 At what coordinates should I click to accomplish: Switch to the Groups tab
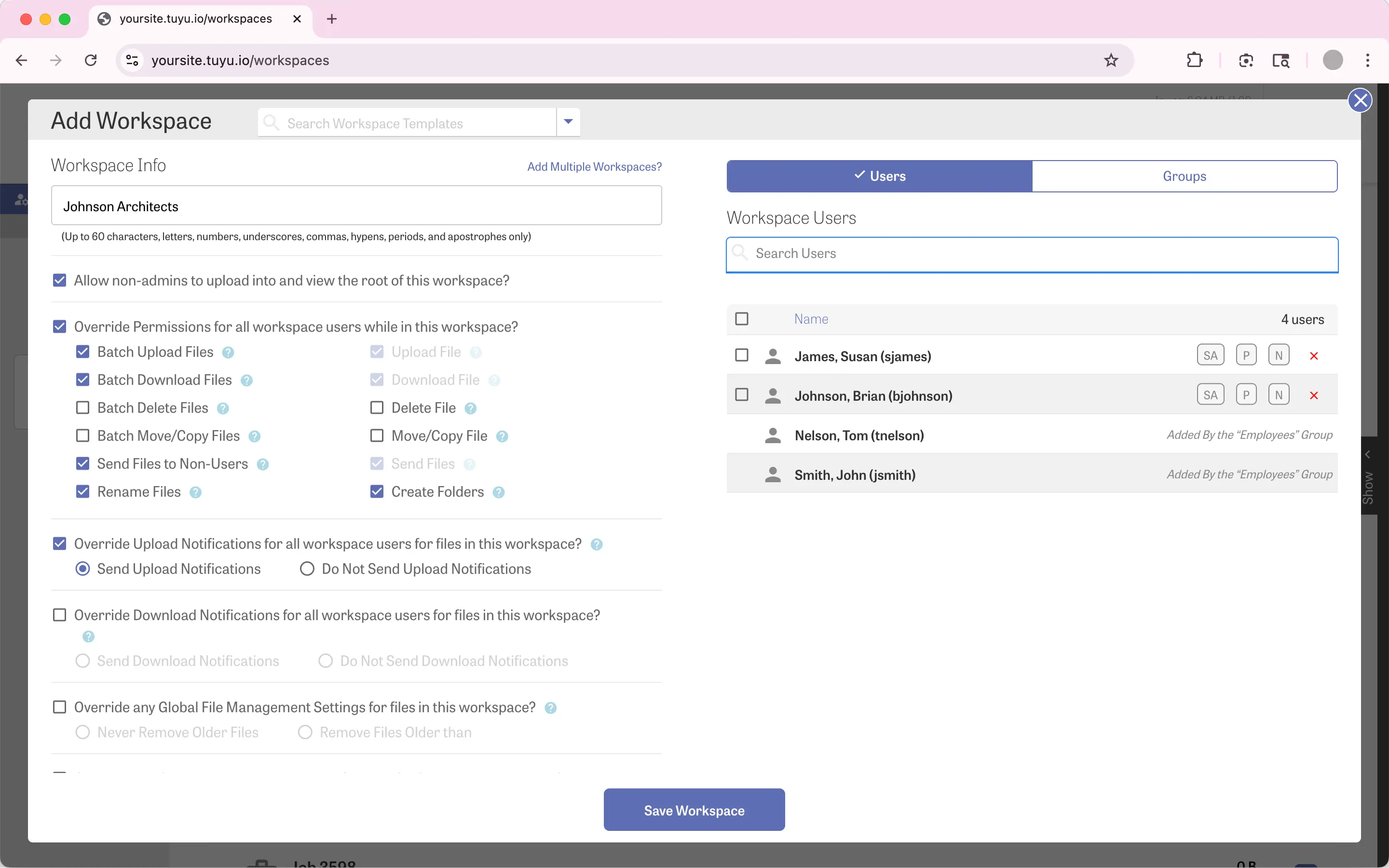pyautogui.click(x=1184, y=176)
